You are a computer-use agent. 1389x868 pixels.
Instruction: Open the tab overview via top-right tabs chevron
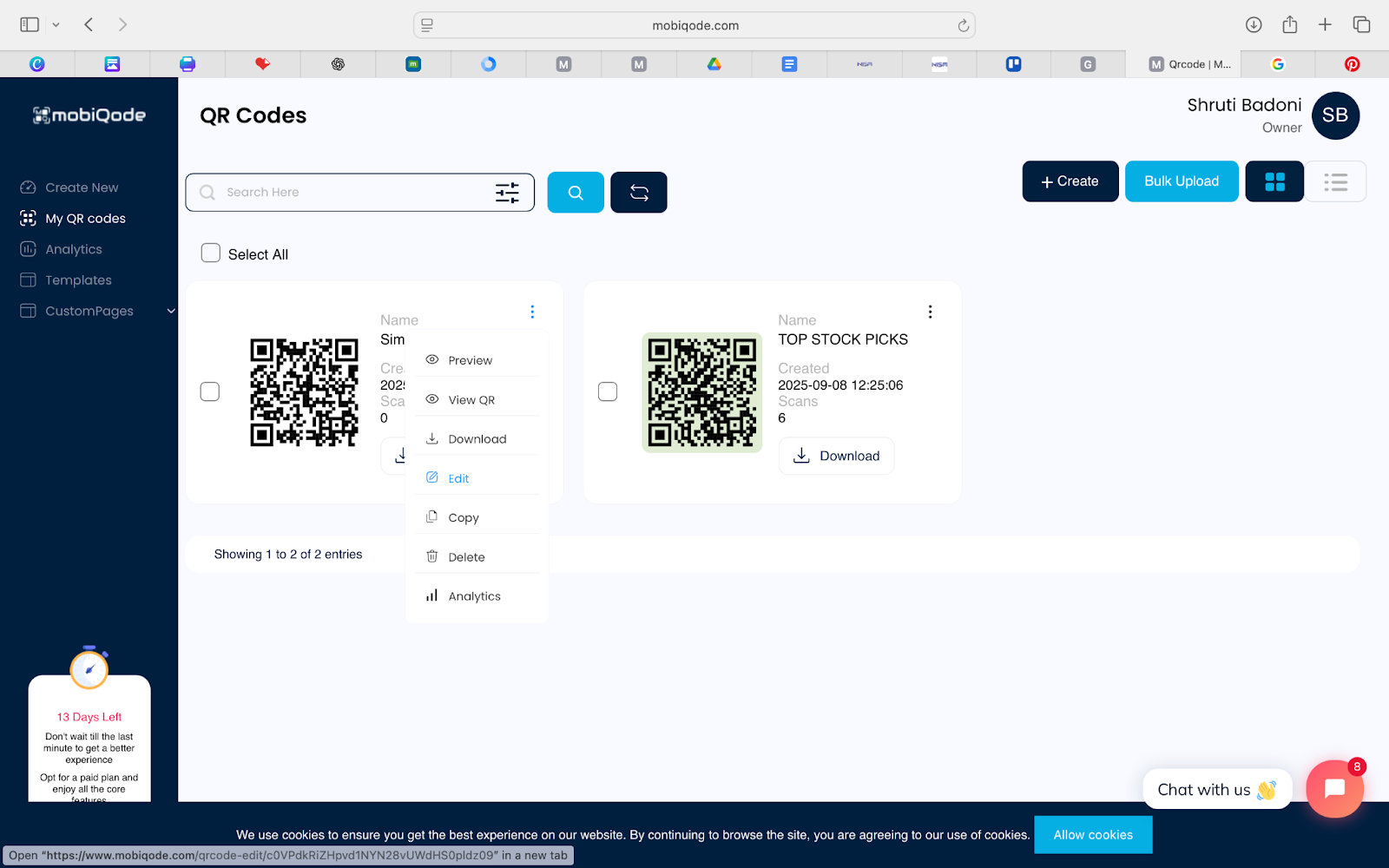pos(1363,25)
